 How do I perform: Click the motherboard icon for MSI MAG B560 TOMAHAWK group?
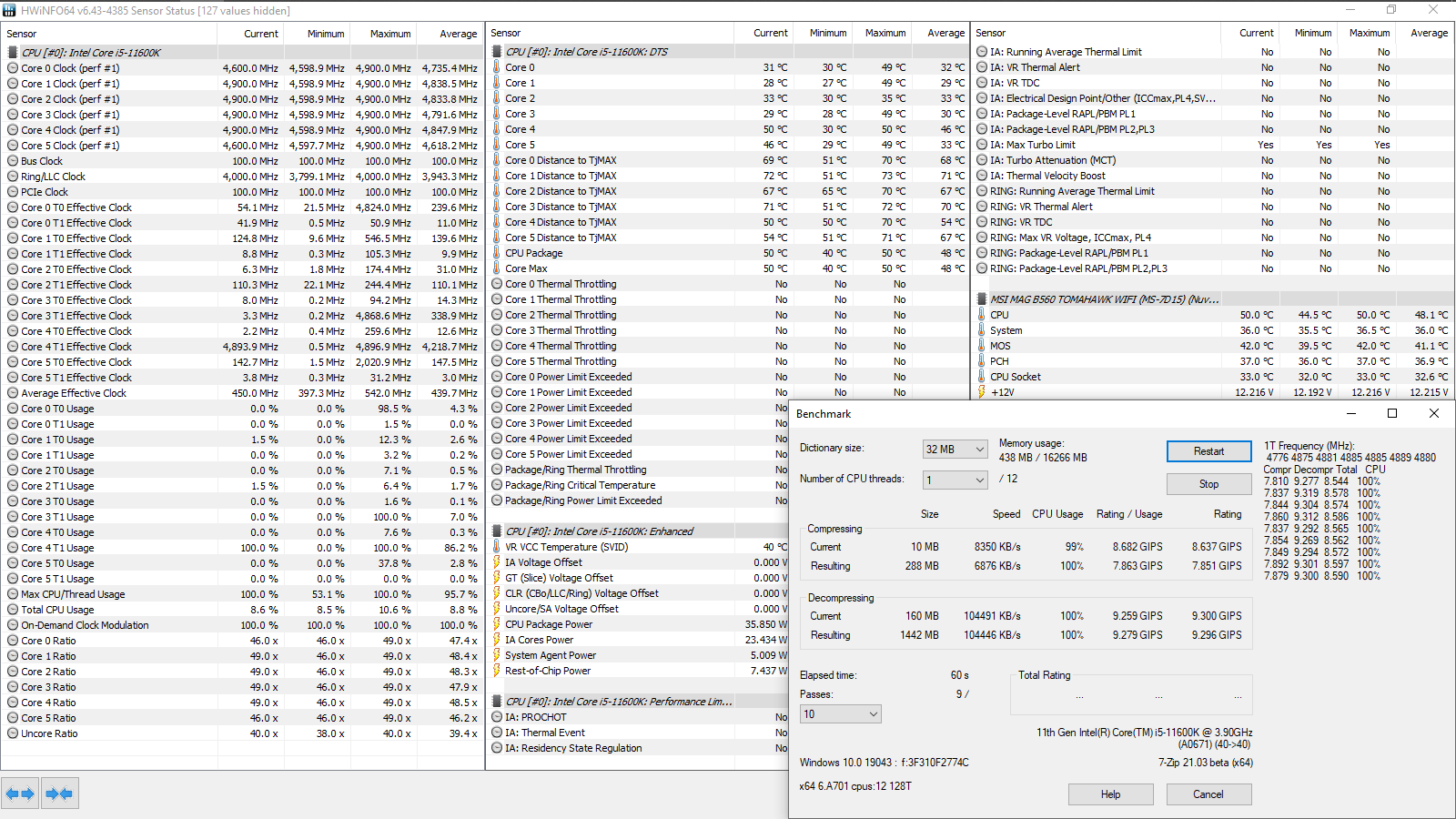pyautogui.click(x=982, y=299)
